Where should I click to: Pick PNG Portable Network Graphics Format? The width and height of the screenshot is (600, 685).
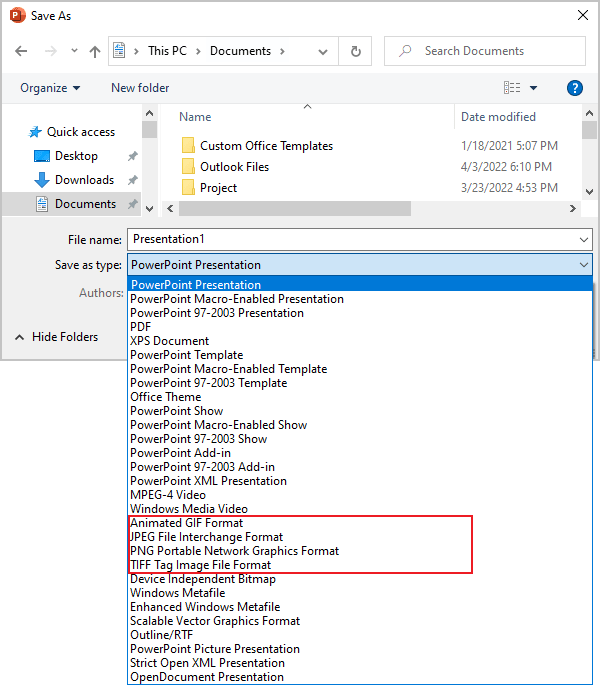[235, 551]
